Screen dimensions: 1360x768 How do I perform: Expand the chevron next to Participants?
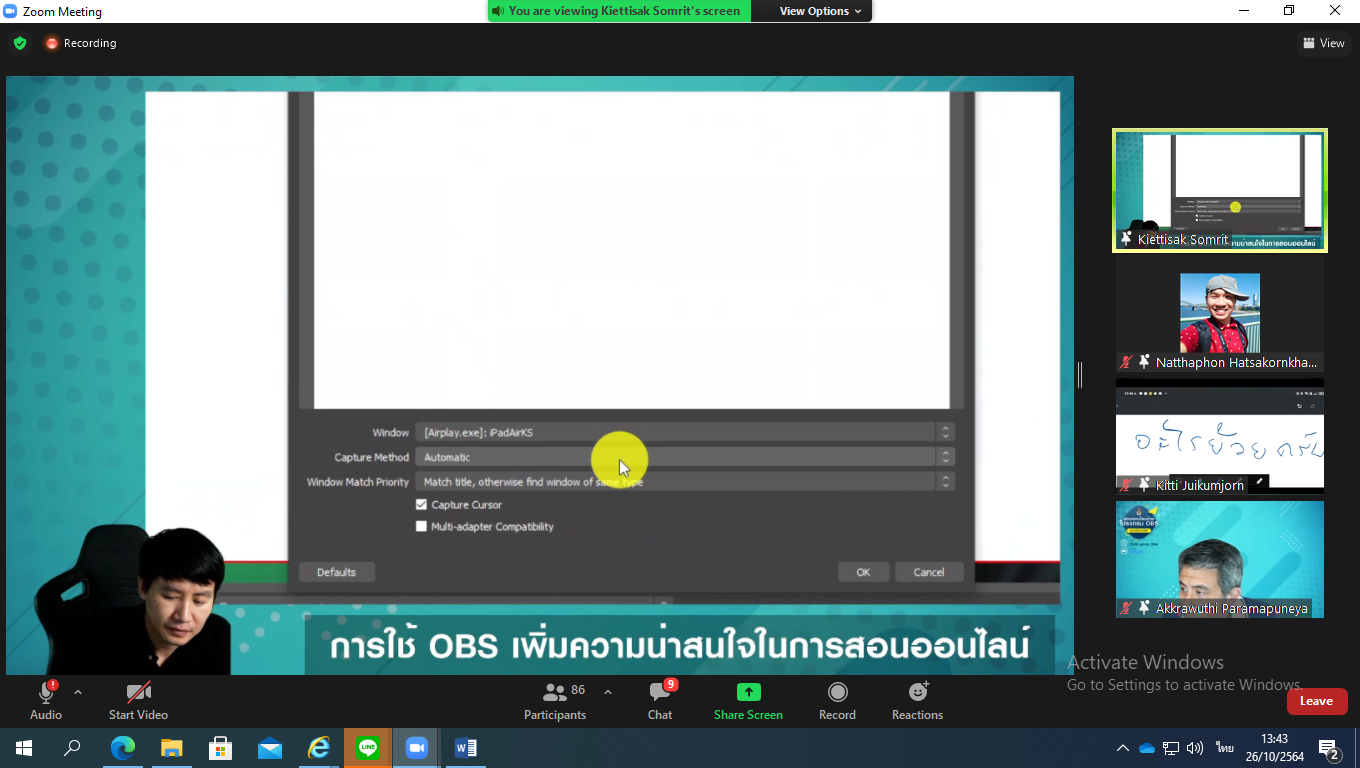point(607,692)
